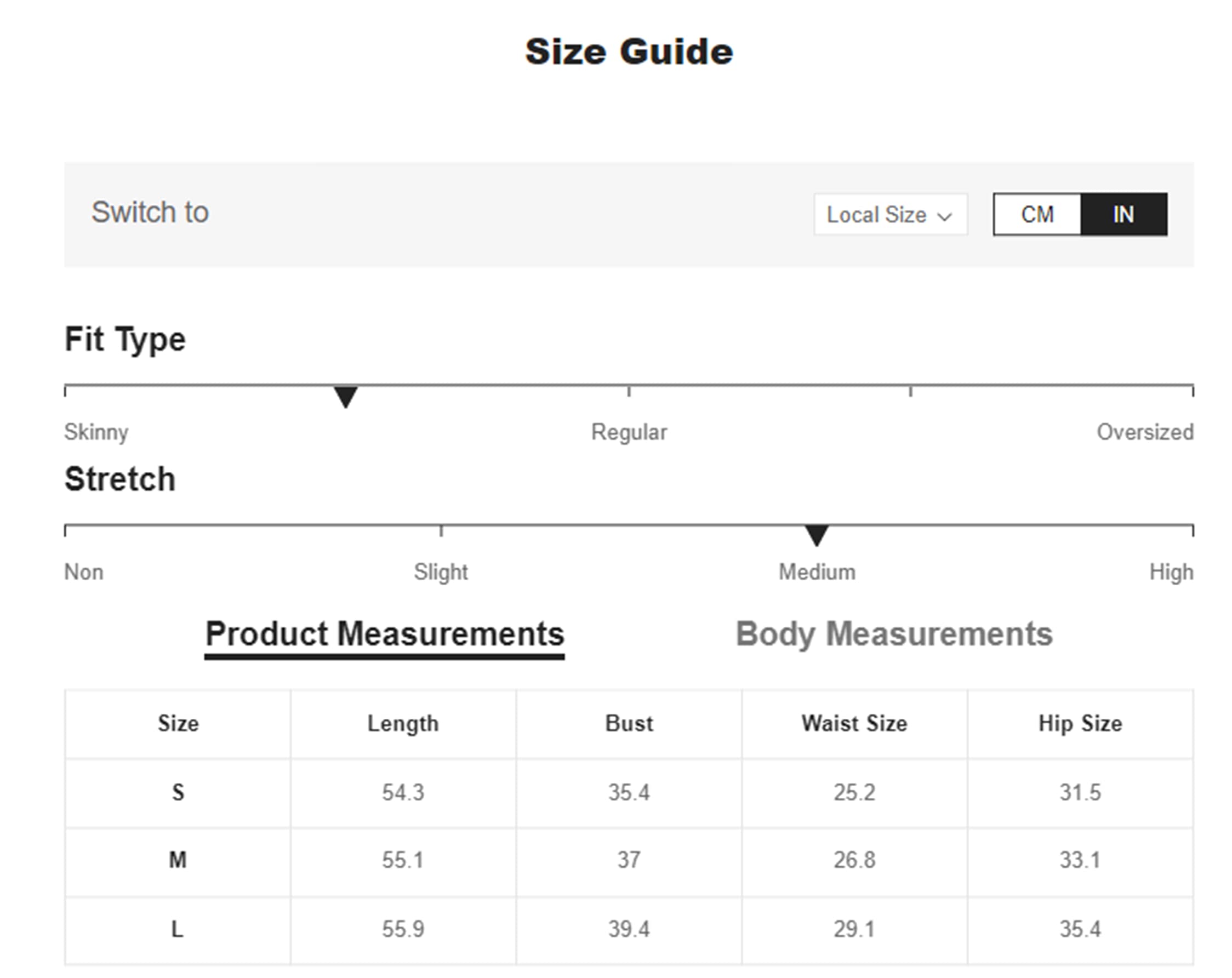Image resolution: width=1232 pixels, height=978 pixels.
Task: Click the Hip Size column header
Action: point(1080,724)
